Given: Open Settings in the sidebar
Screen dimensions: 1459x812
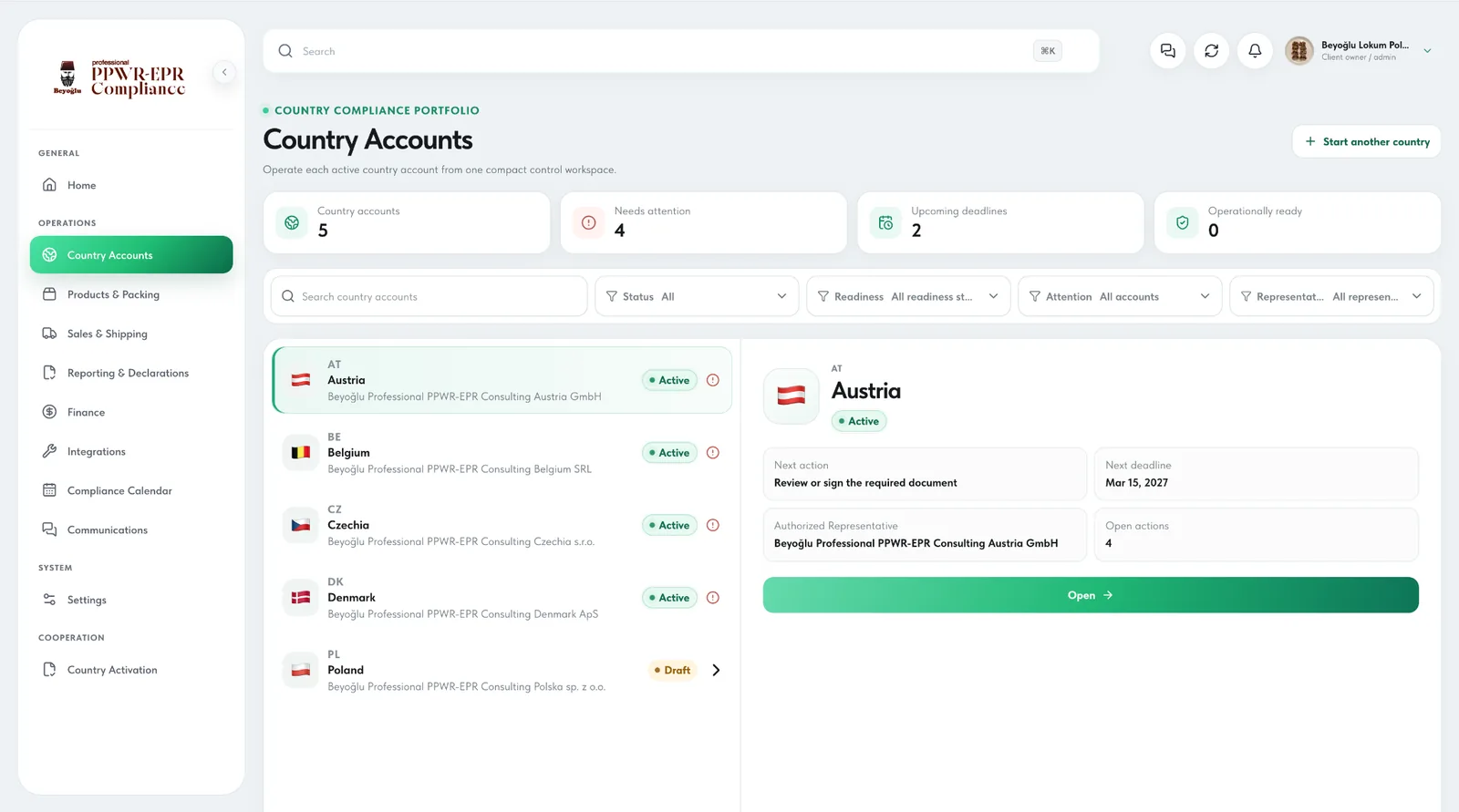Looking at the screenshot, I should pyautogui.click(x=131, y=600).
